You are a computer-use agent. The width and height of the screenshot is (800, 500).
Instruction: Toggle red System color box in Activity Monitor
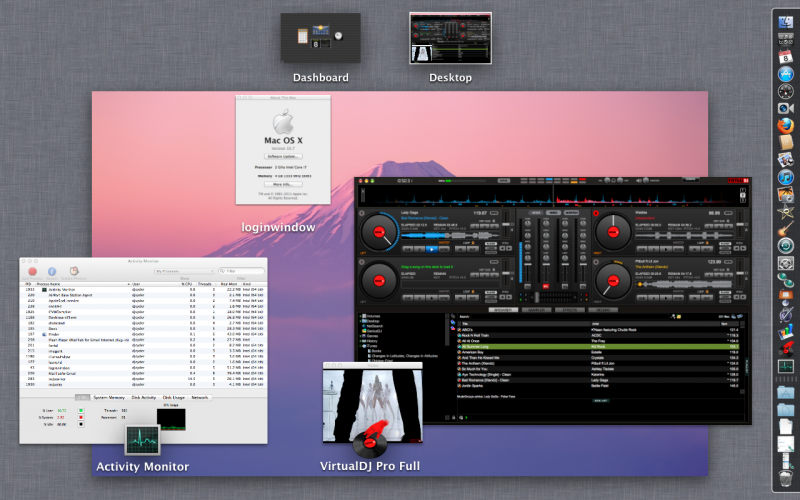coord(81,417)
